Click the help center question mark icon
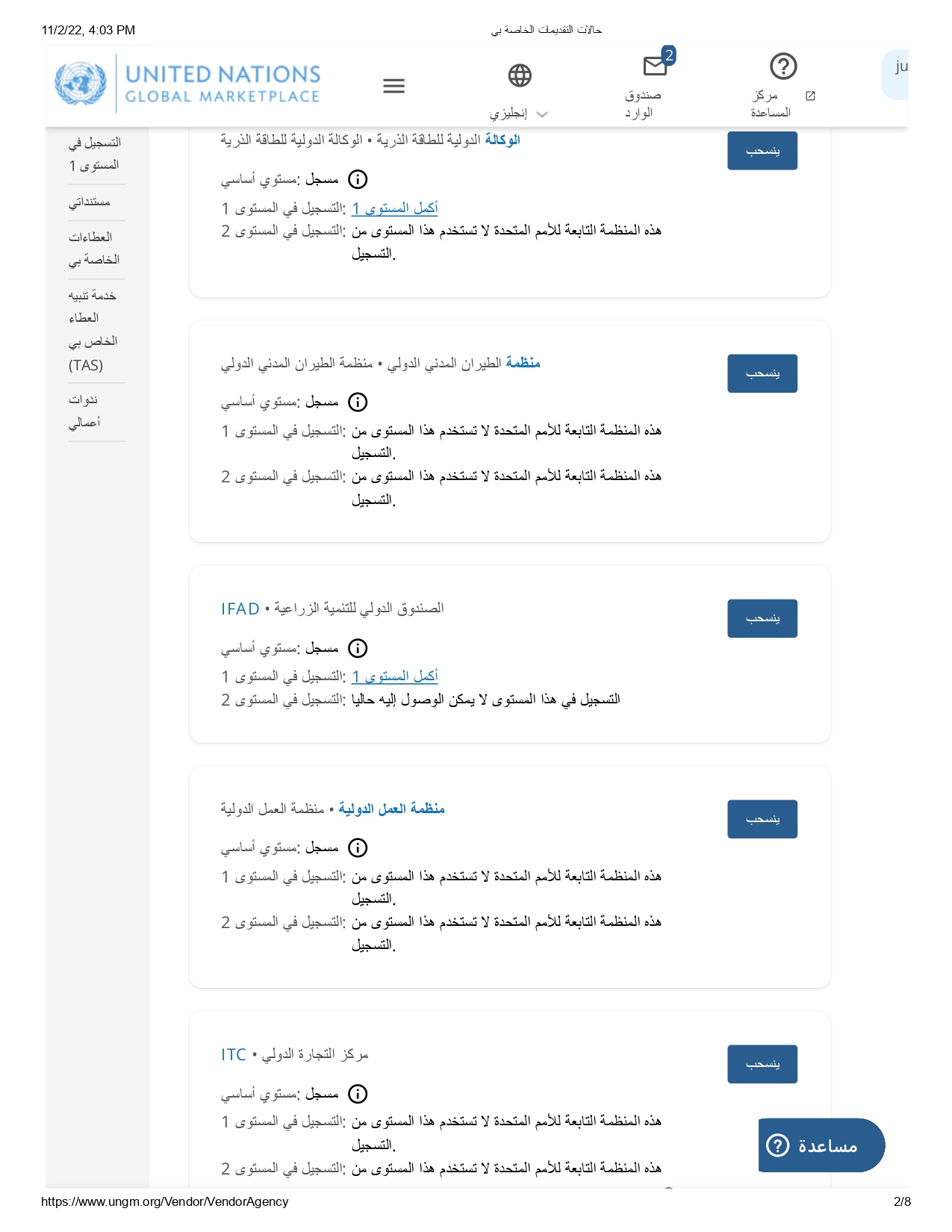The width and height of the screenshot is (952, 1232). pos(783,66)
